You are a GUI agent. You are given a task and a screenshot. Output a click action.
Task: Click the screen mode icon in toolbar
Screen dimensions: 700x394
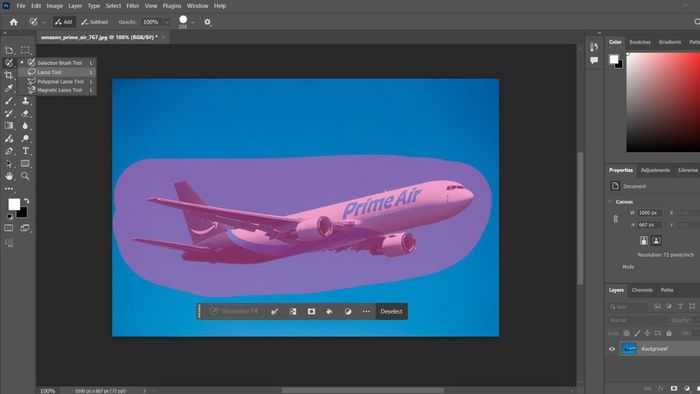tap(25, 228)
